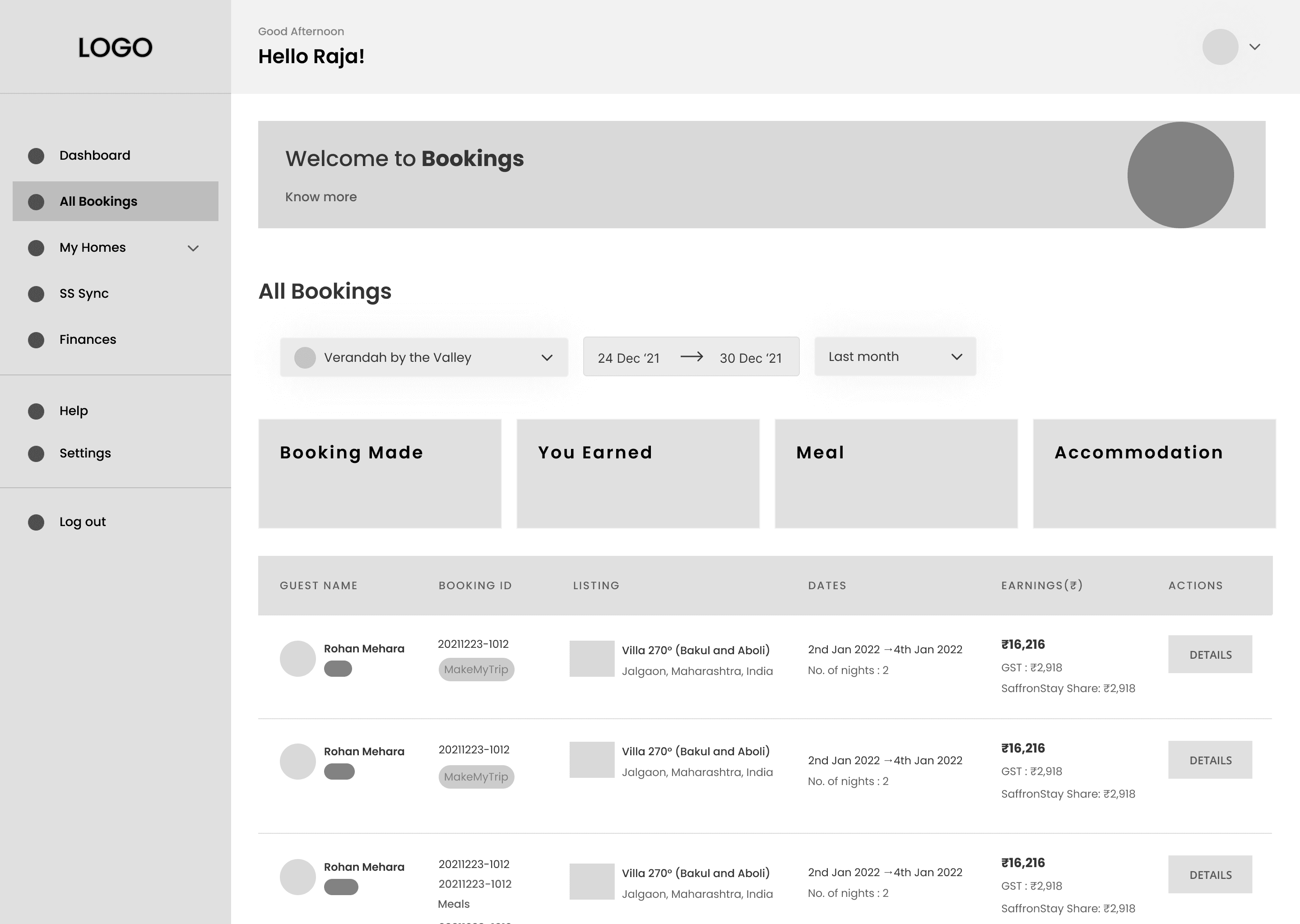Open the Verandah by the Valley dropdown
This screenshot has width=1300, height=924.
423,357
